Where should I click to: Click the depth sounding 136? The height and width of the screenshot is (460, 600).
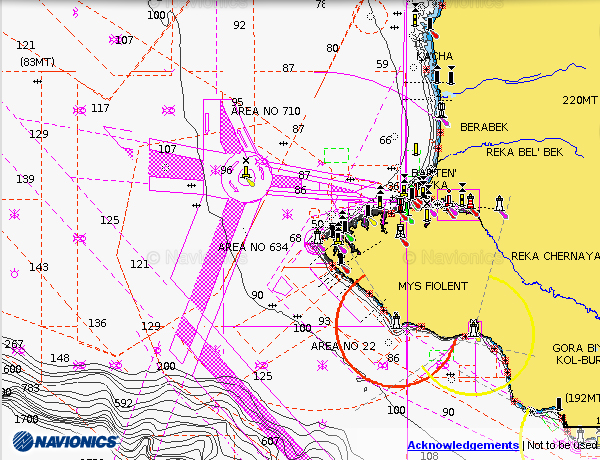97,323
